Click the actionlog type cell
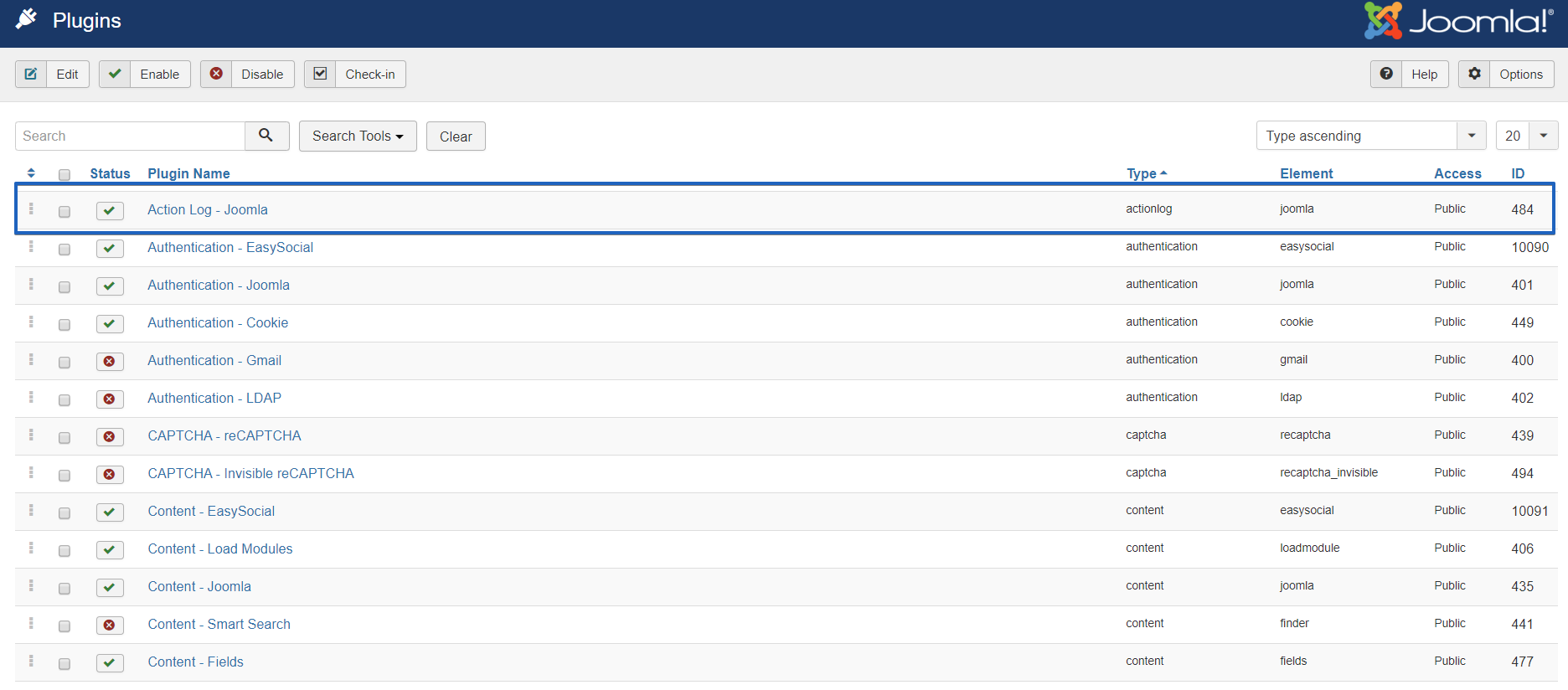The height and width of the screenshot is (690, 1568). tap(1148, 209)
